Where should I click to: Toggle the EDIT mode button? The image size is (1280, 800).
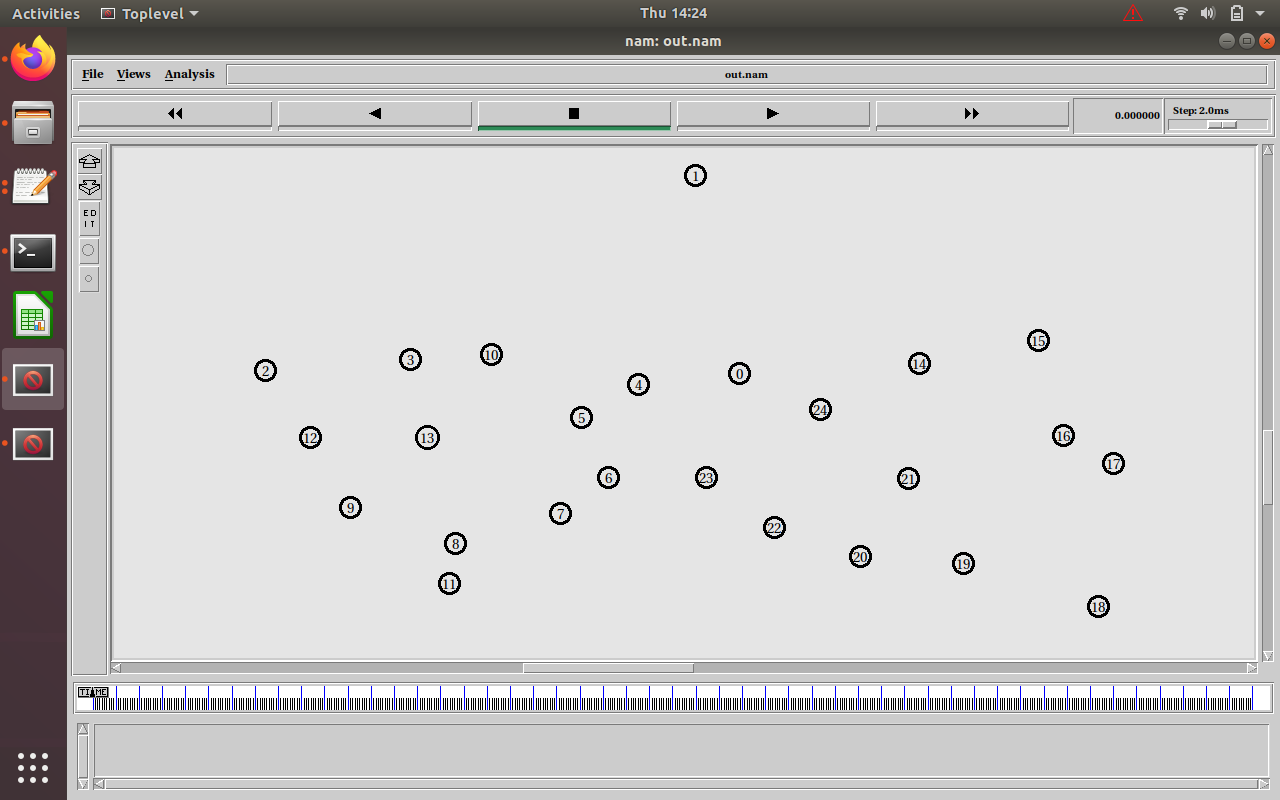pyautogui.click(x=89, y=219)
